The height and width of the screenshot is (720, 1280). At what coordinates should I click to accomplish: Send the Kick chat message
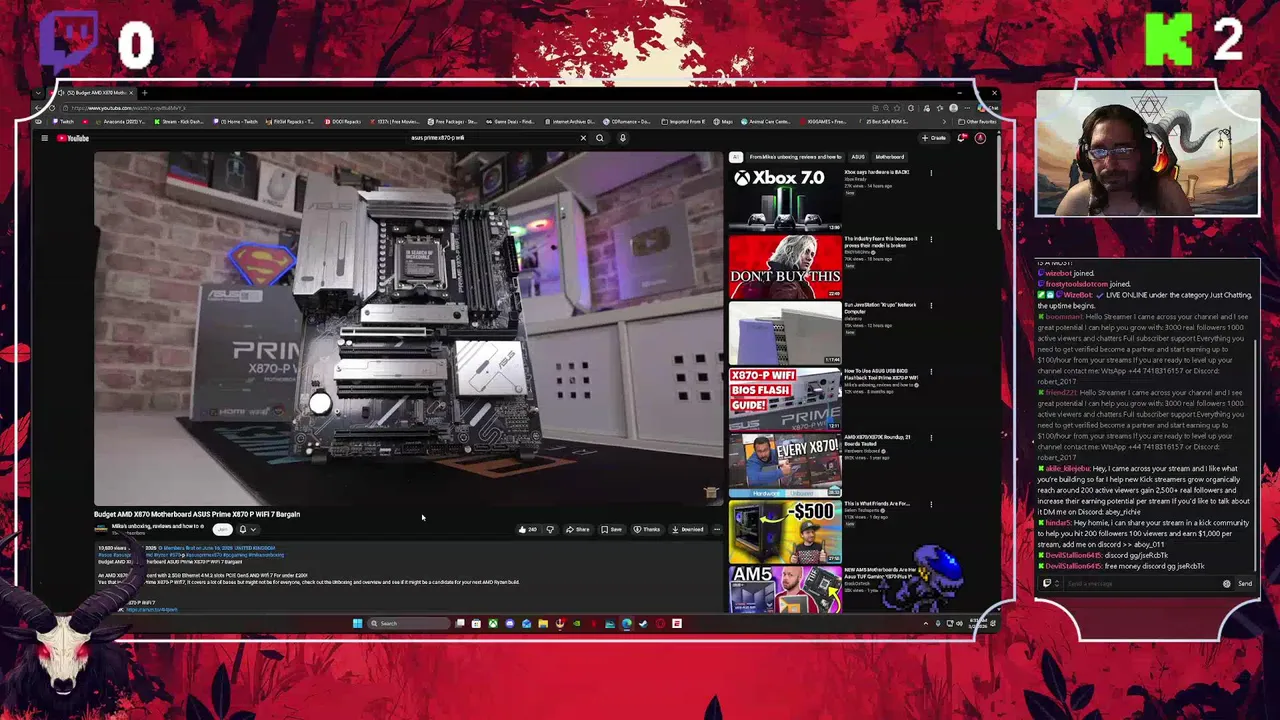[x=1245, y=583]
